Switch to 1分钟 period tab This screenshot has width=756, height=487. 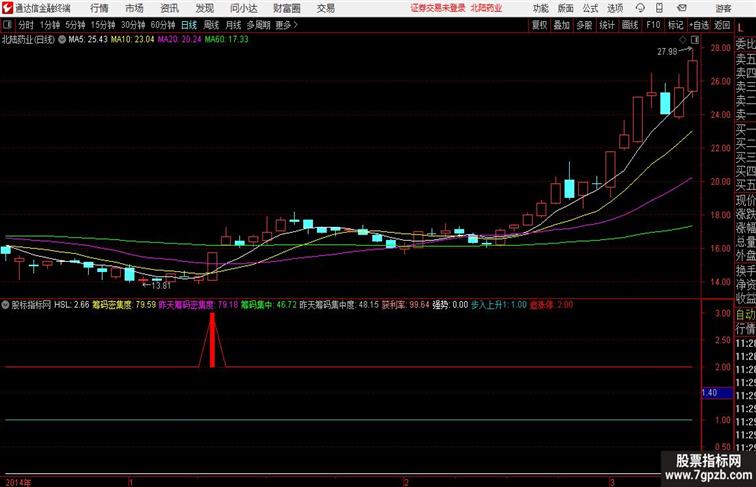[50, 25]
